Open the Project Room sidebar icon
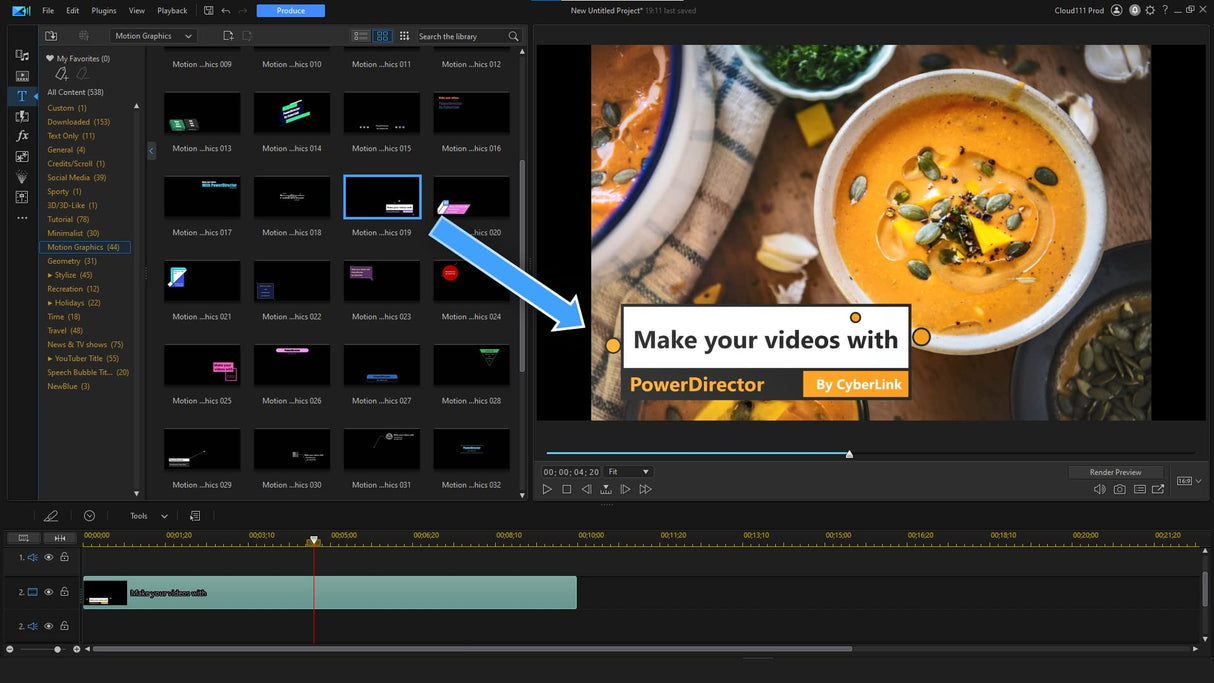Screen dimensions: 1214x683 22,76
